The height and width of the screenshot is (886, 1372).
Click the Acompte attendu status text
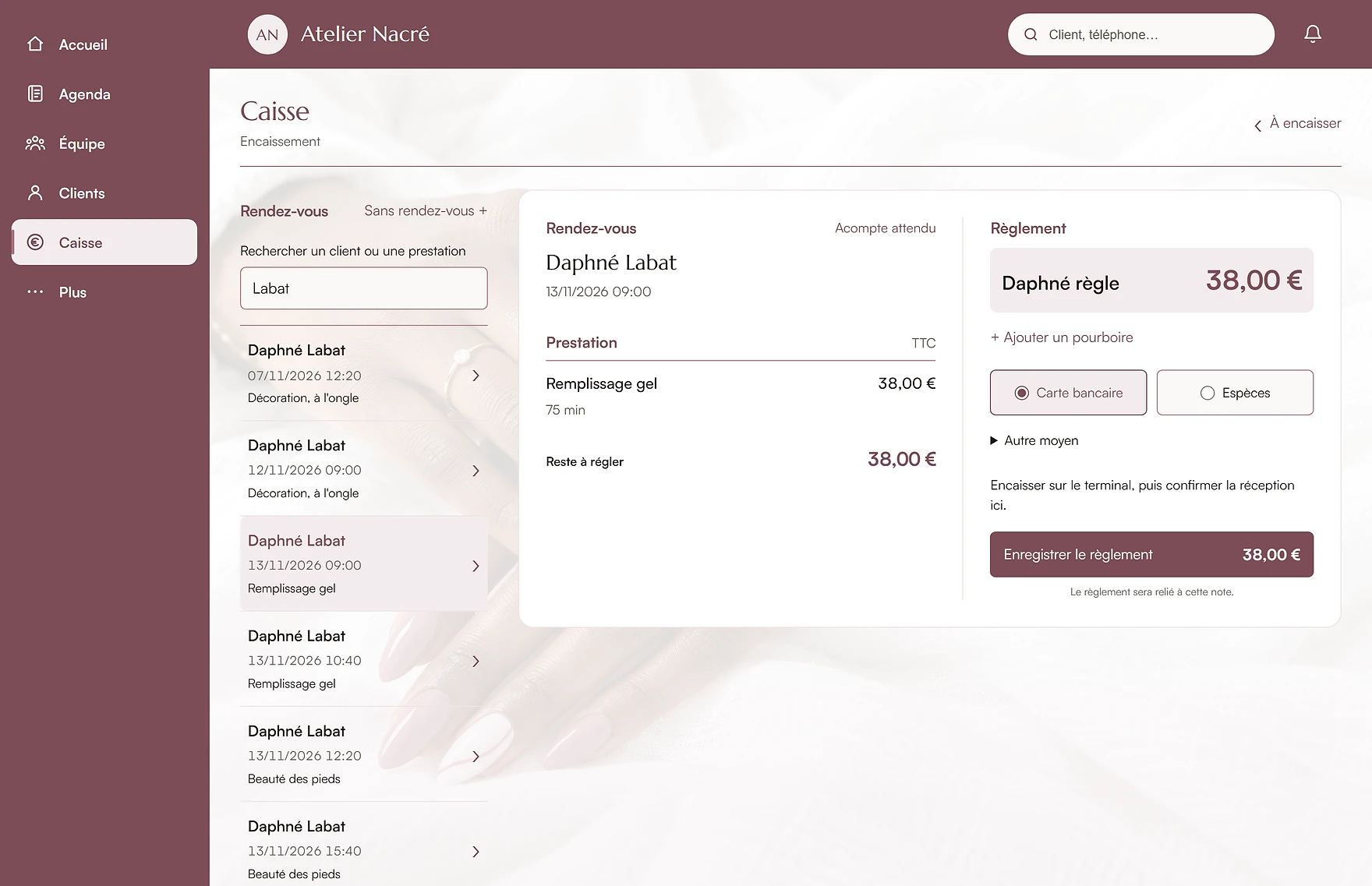[885, 228]
